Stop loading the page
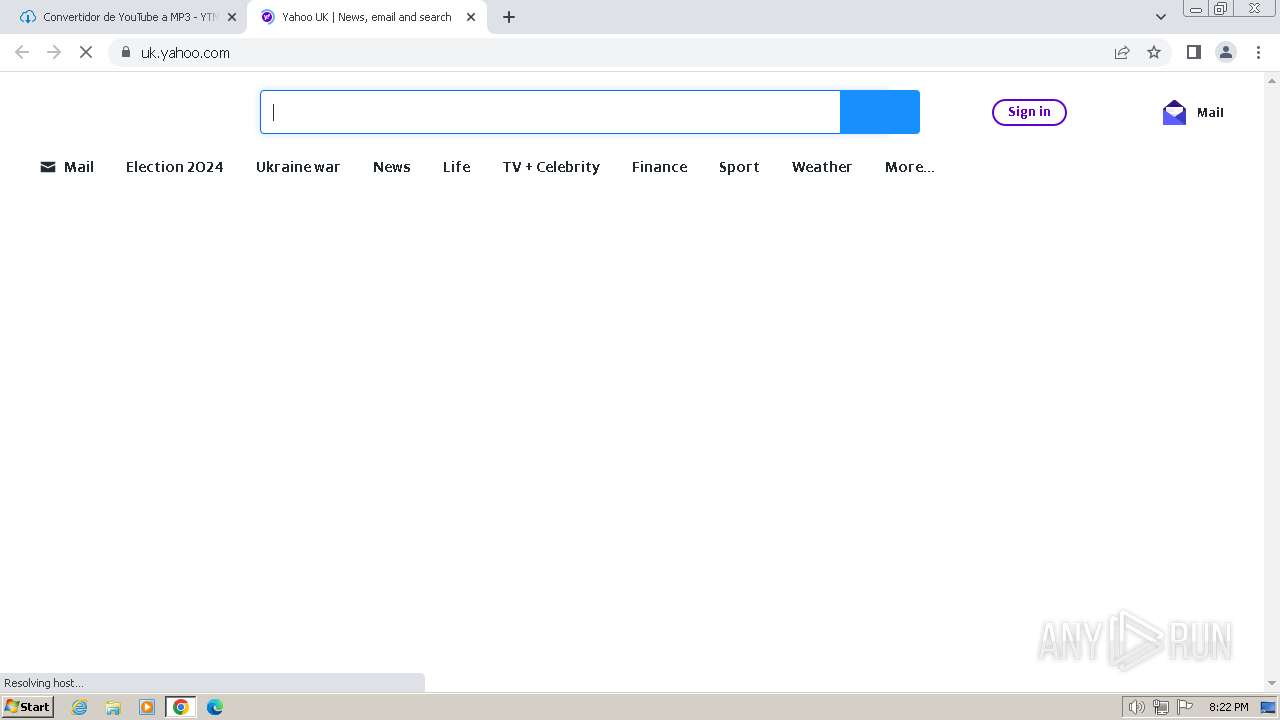The image size is (1280, 720). coord(86,52)
